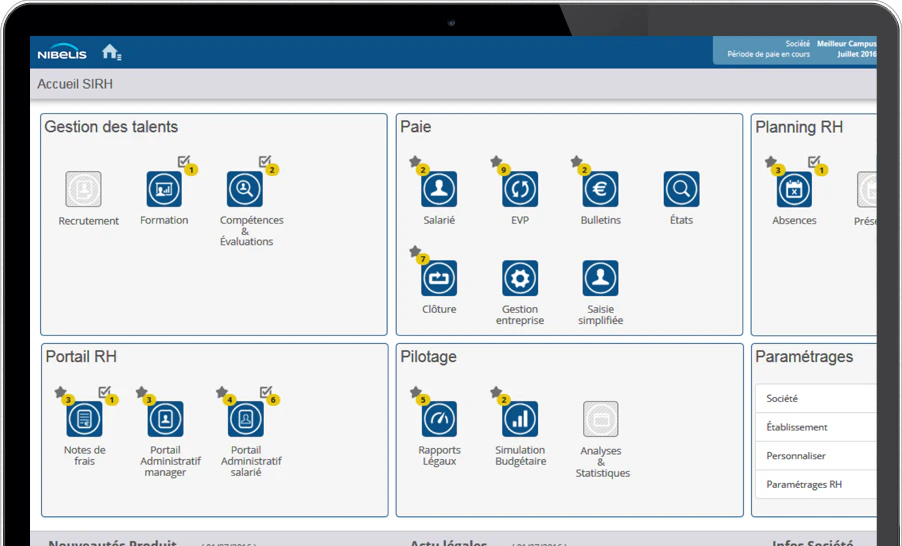Open the Formation module icon
902x546 pixels.
[x=164, y=189]
